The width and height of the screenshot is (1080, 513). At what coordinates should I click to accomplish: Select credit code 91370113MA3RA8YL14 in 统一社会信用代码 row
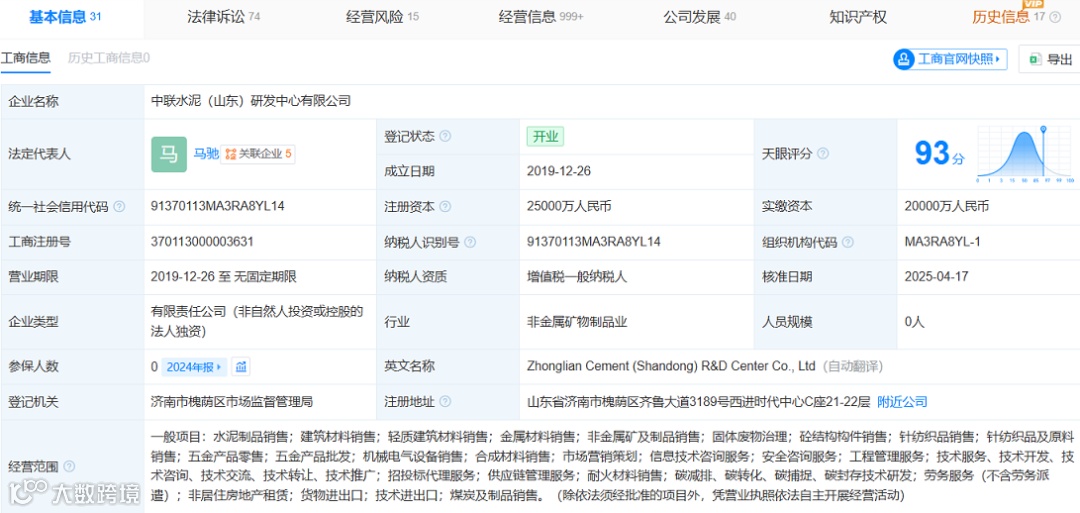218,206
